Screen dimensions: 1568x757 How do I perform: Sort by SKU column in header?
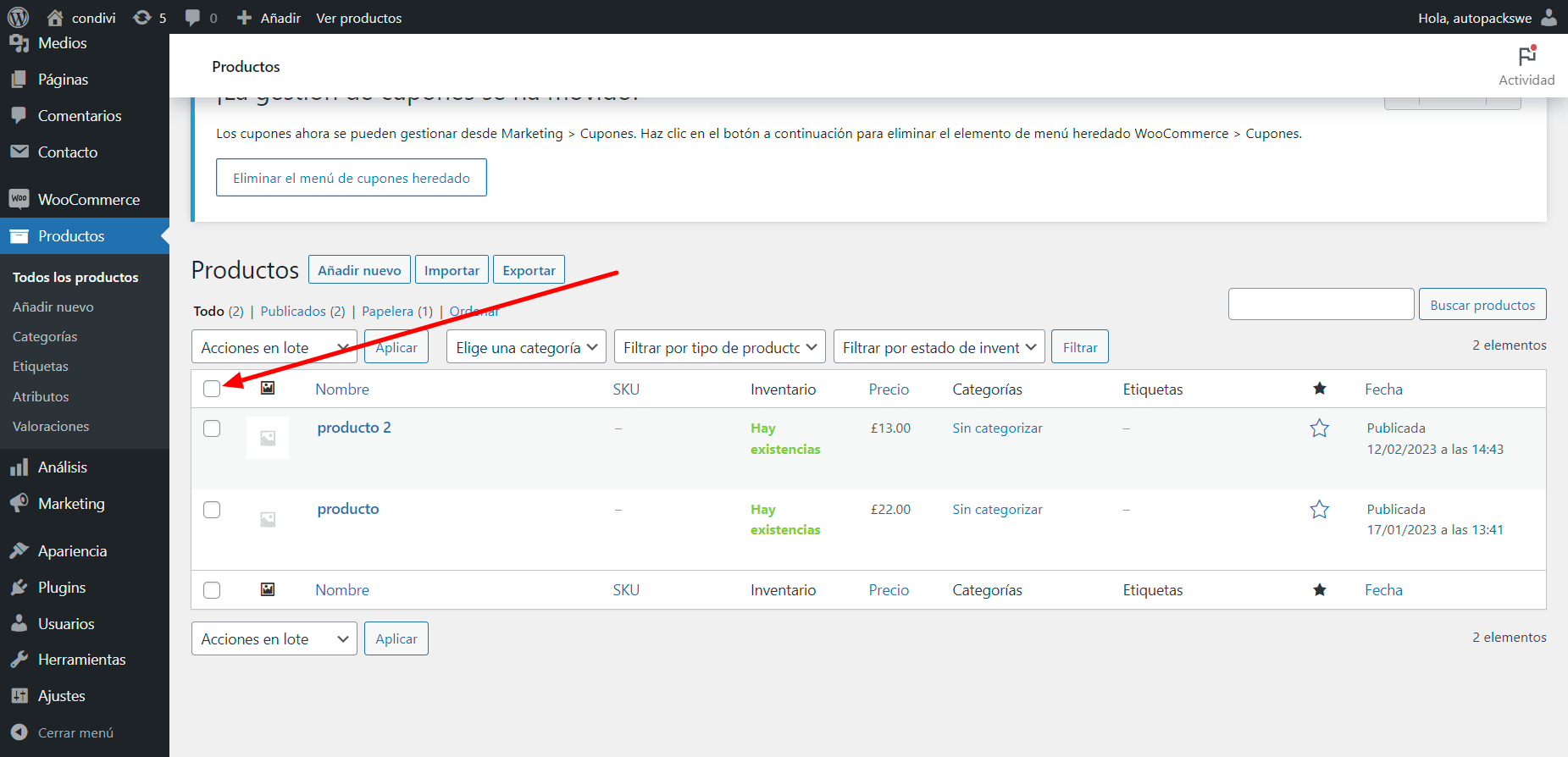(626, 390)
